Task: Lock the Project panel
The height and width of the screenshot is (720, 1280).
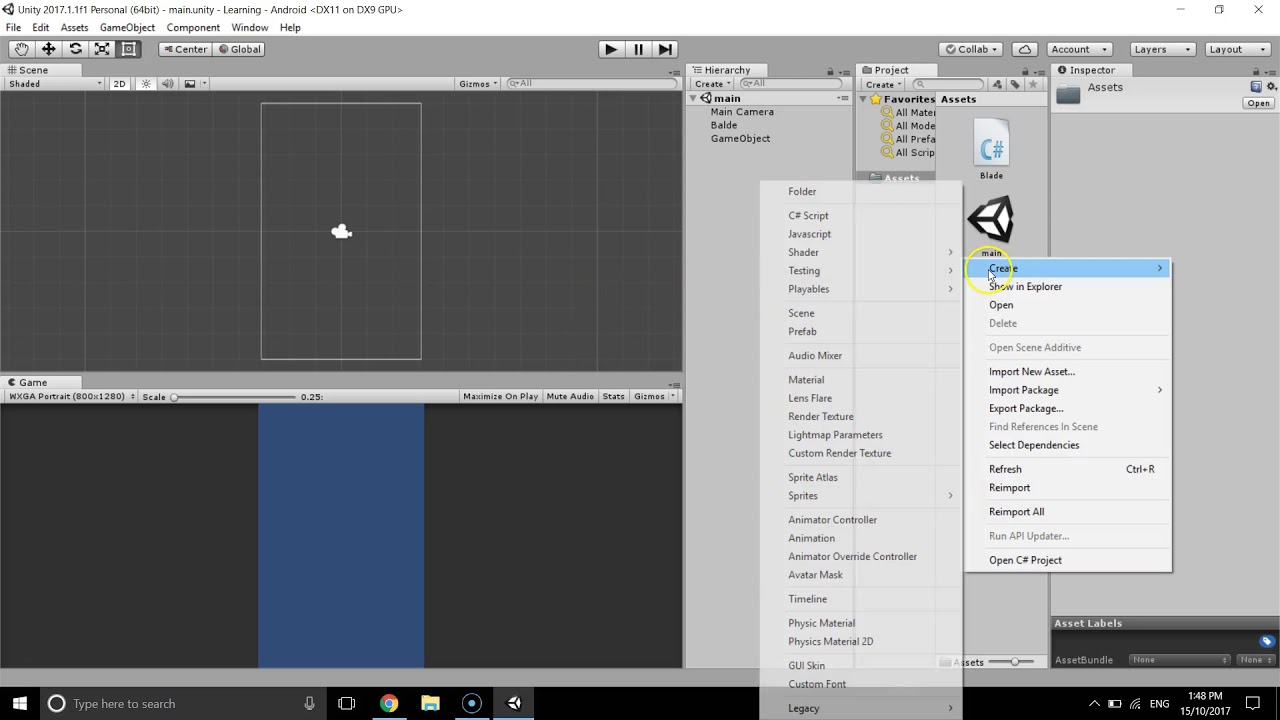Action: coord(1027,71)
